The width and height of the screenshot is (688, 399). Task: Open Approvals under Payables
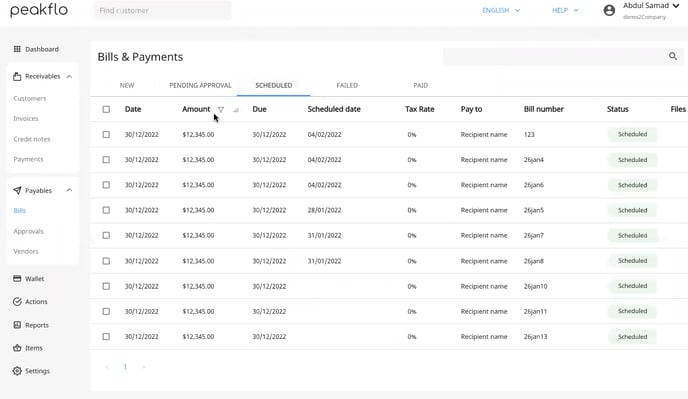(x=29, y=231)
